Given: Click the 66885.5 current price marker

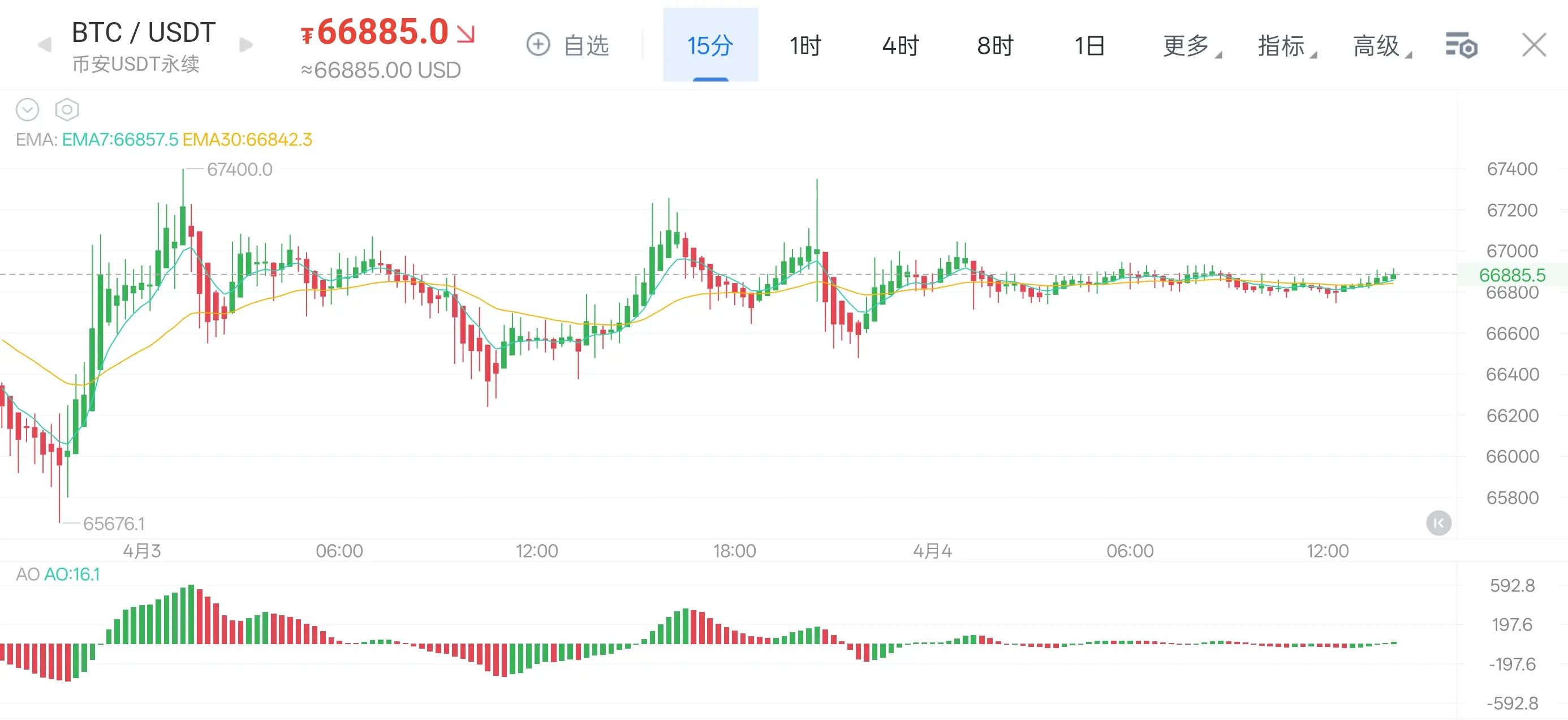Looking at the screenshot, I should click(x=1512, y=275).
